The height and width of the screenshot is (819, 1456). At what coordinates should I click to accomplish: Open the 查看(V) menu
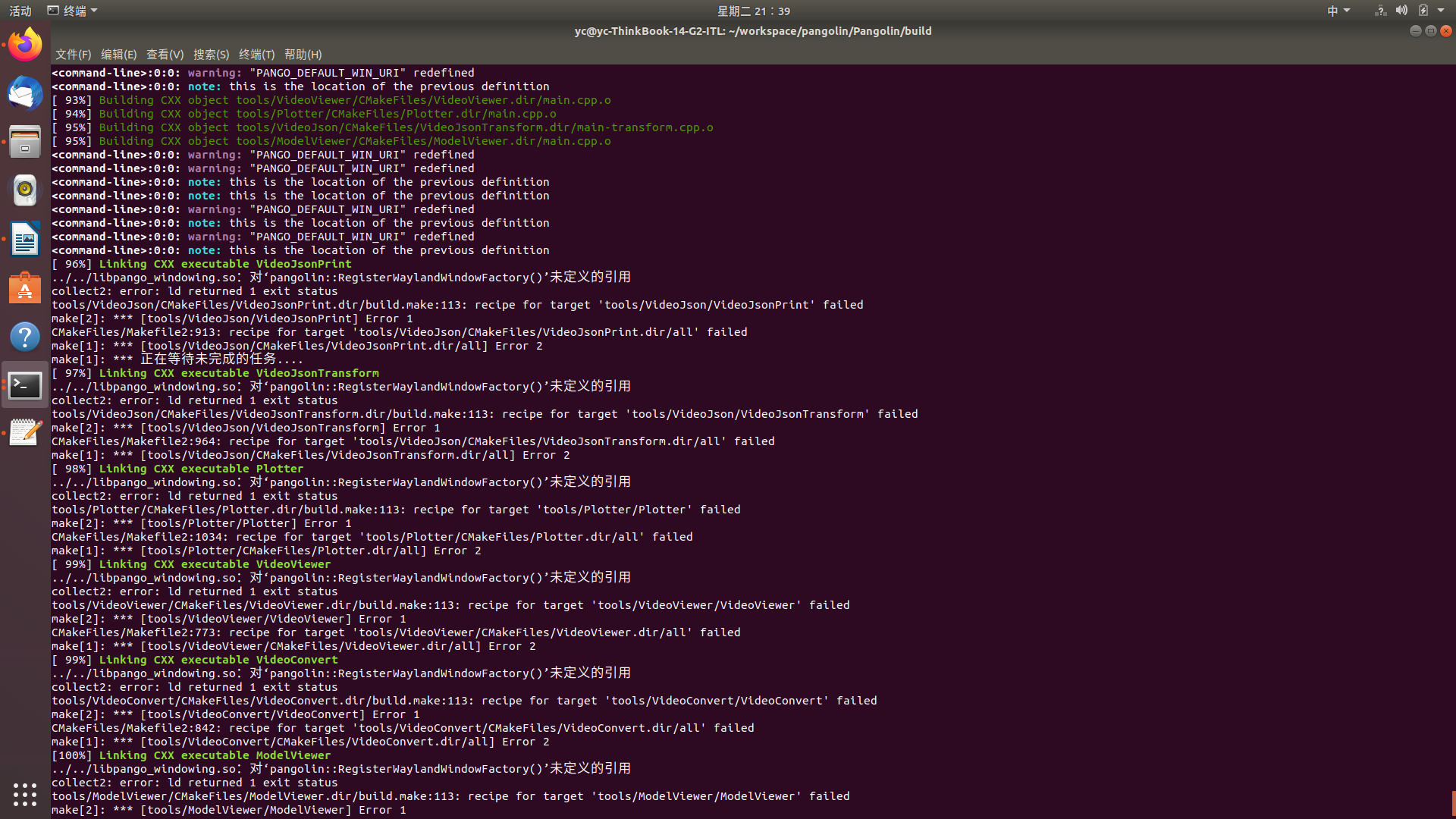point(165,54)
